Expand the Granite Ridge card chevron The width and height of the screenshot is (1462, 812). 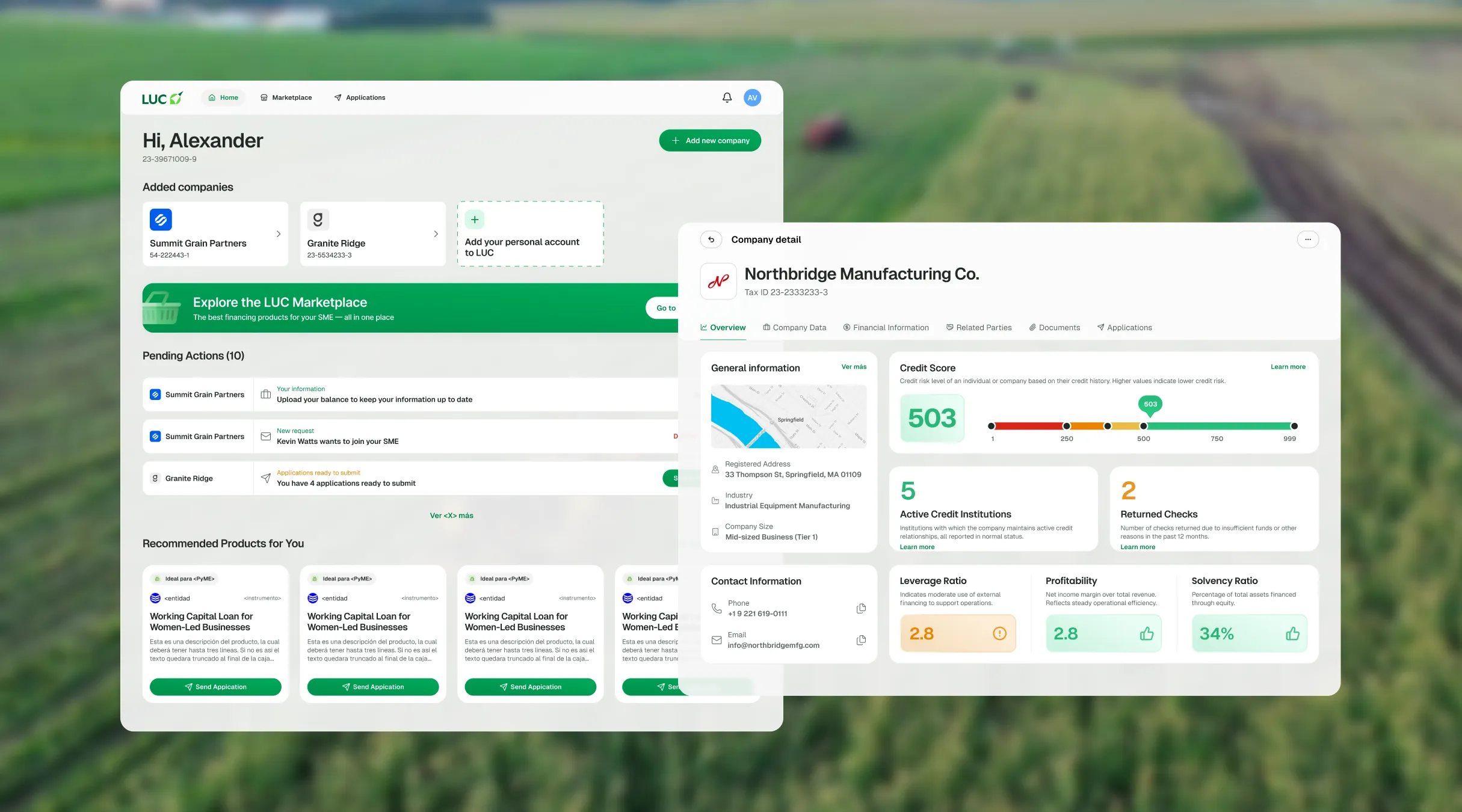[x=436, y=234]
